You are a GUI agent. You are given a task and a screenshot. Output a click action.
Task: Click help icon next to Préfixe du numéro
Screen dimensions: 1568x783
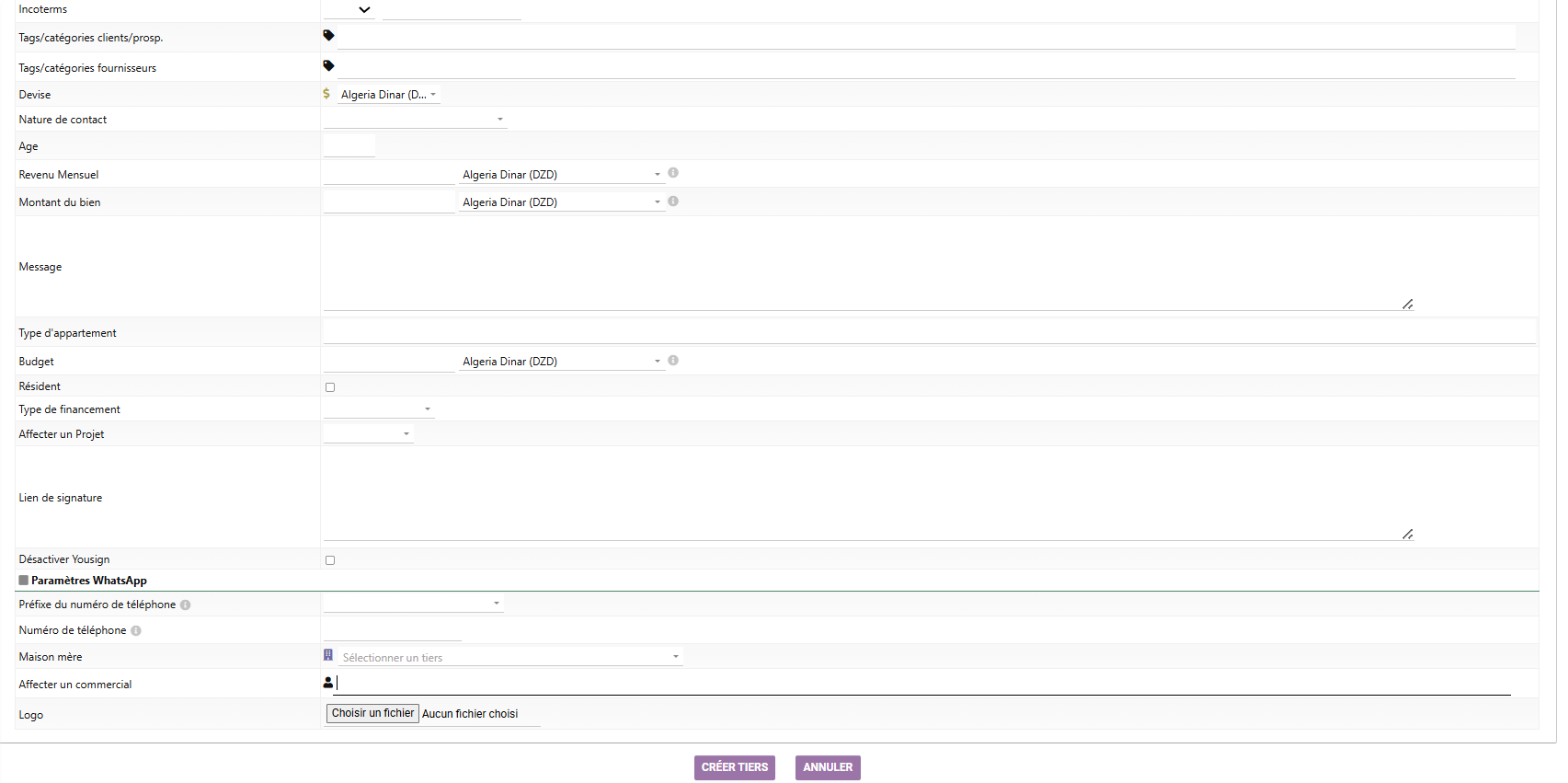click(x=186, y=605)
